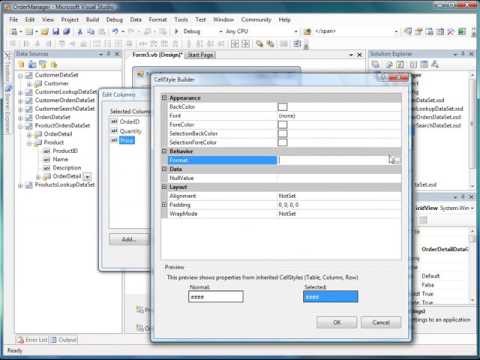Image resolution: width=480 pixels, height=360 pixels.
Task: Click the Save toolbar icon
Action: [x=56, y=31]
